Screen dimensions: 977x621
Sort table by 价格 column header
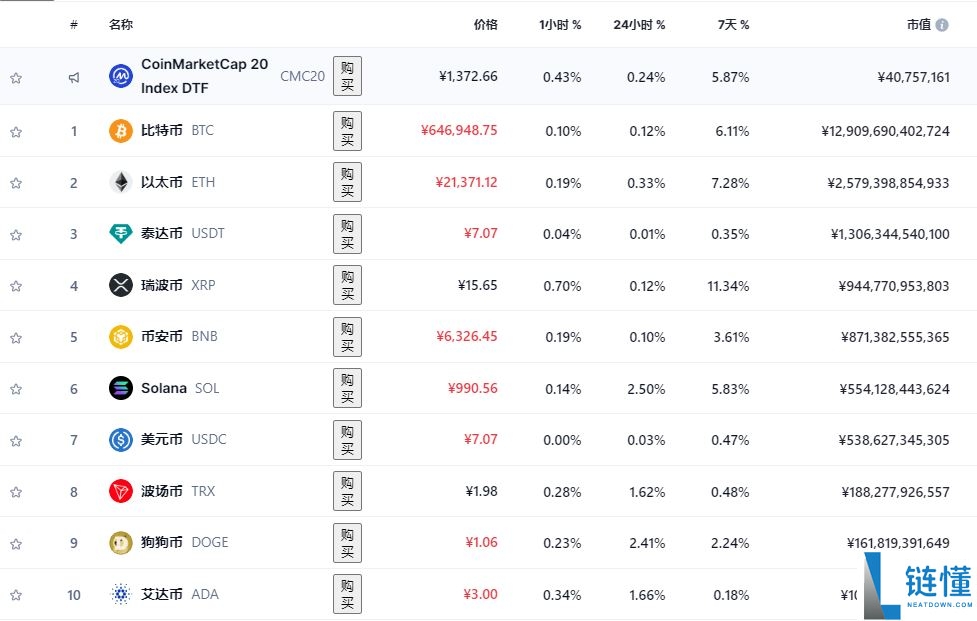pyautogui.click(x=485, y=25)
